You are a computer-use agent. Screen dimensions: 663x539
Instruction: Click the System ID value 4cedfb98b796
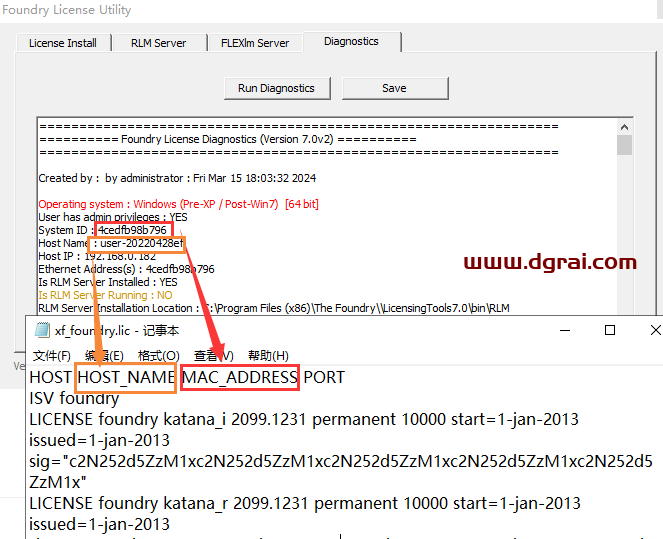[132, 230]
